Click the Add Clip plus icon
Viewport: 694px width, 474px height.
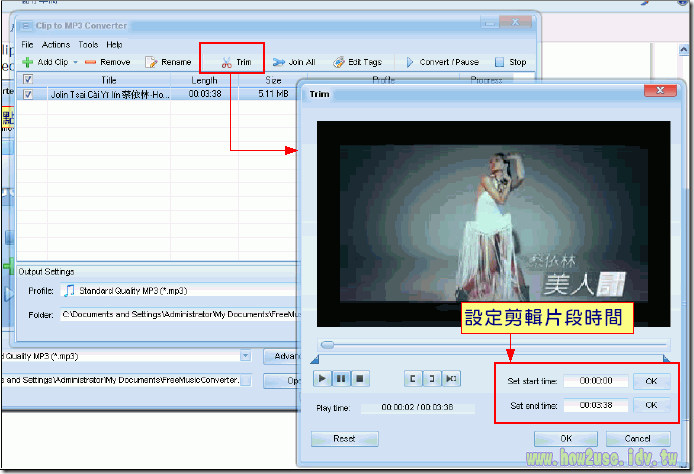pyautogui.click(x=28, y=62)
